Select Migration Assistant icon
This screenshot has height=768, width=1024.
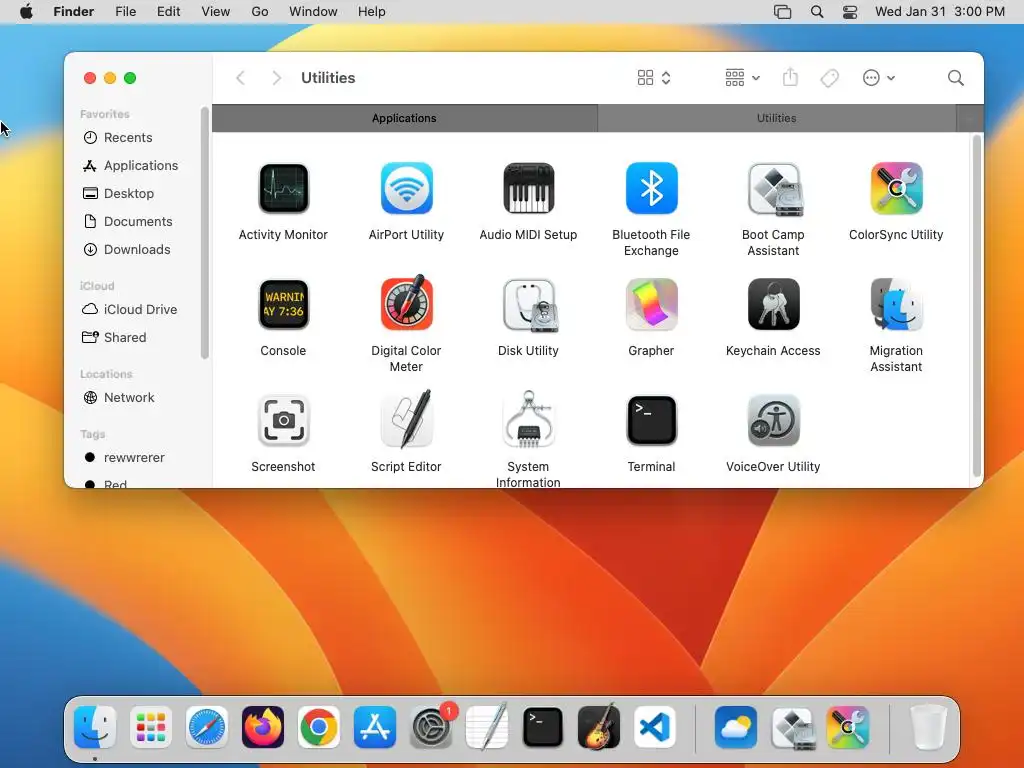(x=896, y=304)
